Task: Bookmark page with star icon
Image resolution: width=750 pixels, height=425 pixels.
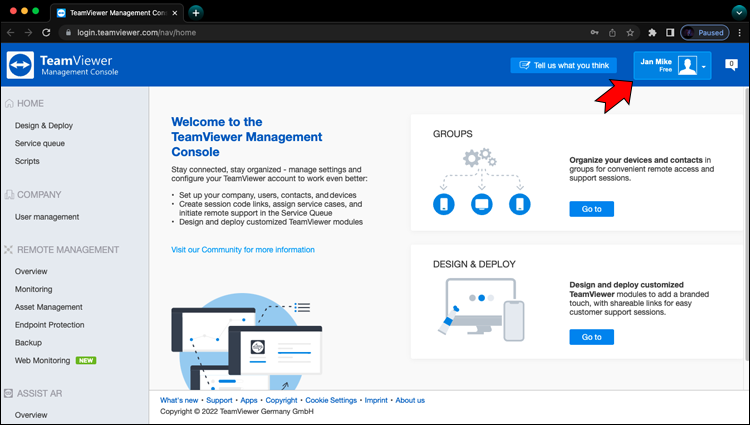Action: click(630, 33)
